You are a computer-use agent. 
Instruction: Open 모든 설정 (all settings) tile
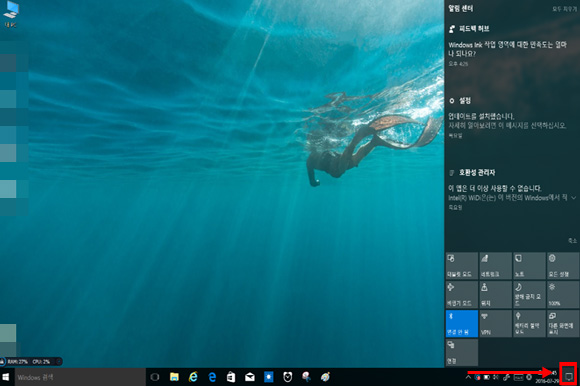(x=563, y=266)
